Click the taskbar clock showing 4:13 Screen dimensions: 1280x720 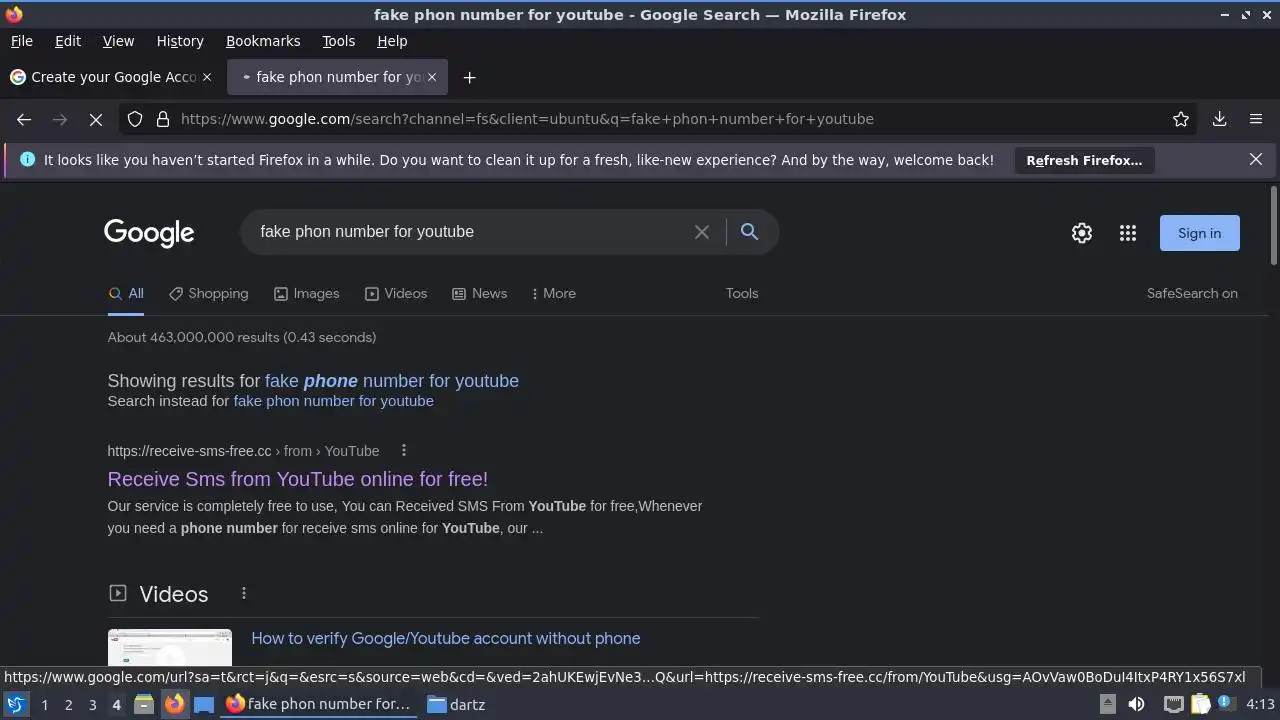coord(1260,704)
